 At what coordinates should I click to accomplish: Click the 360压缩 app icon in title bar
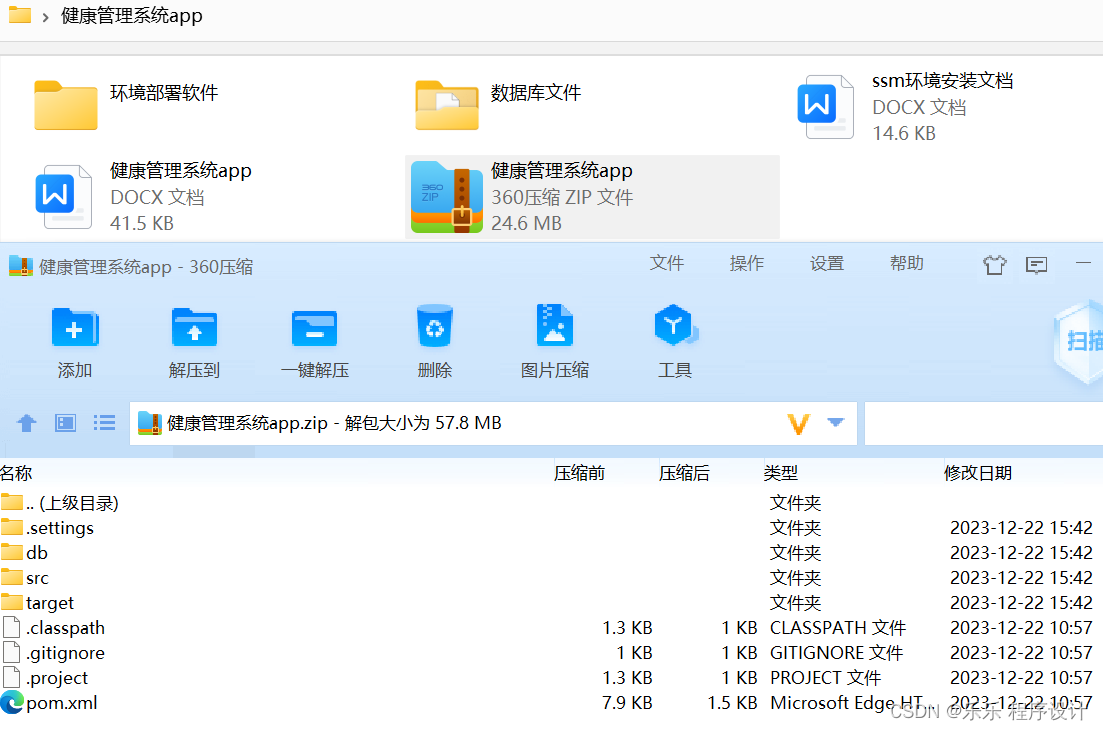(20, 266)
